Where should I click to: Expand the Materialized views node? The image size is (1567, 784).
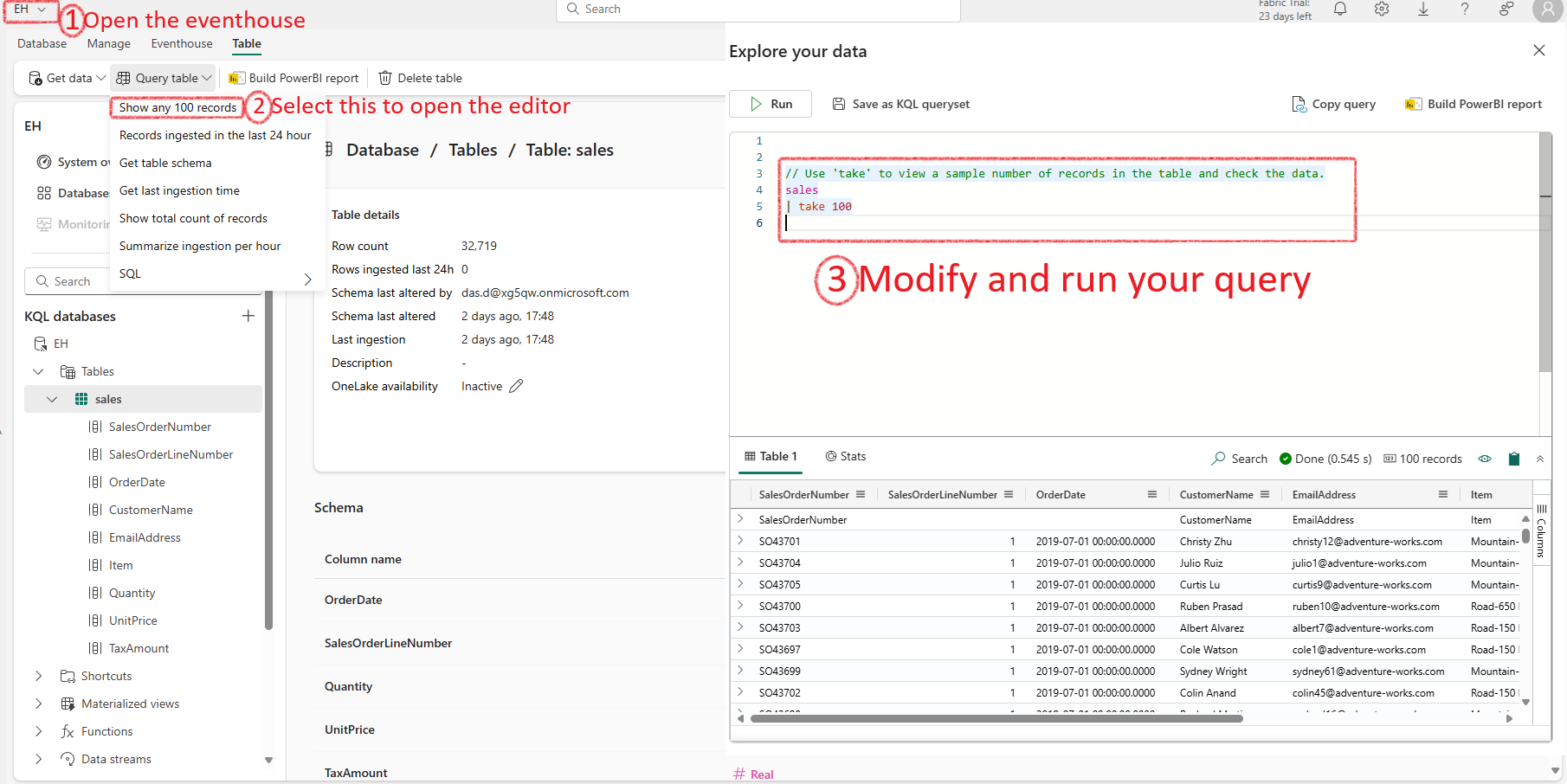[38, 704]
